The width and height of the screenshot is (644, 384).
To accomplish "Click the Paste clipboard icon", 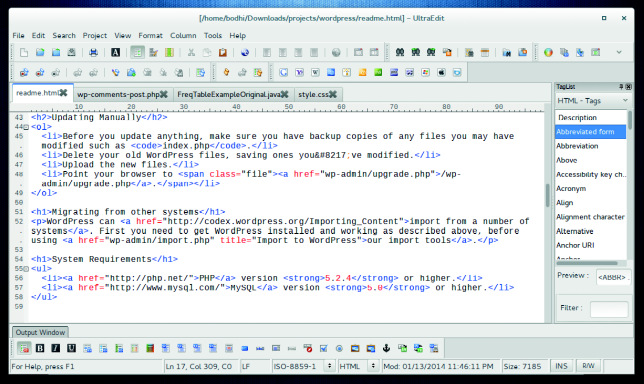I will [x=223, y=52].
